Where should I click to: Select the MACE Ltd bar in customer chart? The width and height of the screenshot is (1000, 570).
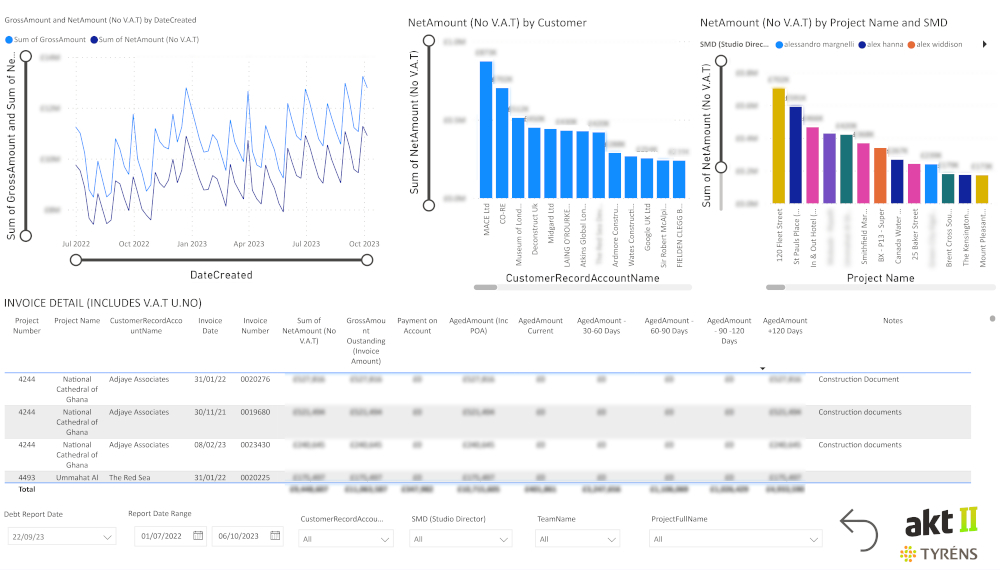(486, 130)
